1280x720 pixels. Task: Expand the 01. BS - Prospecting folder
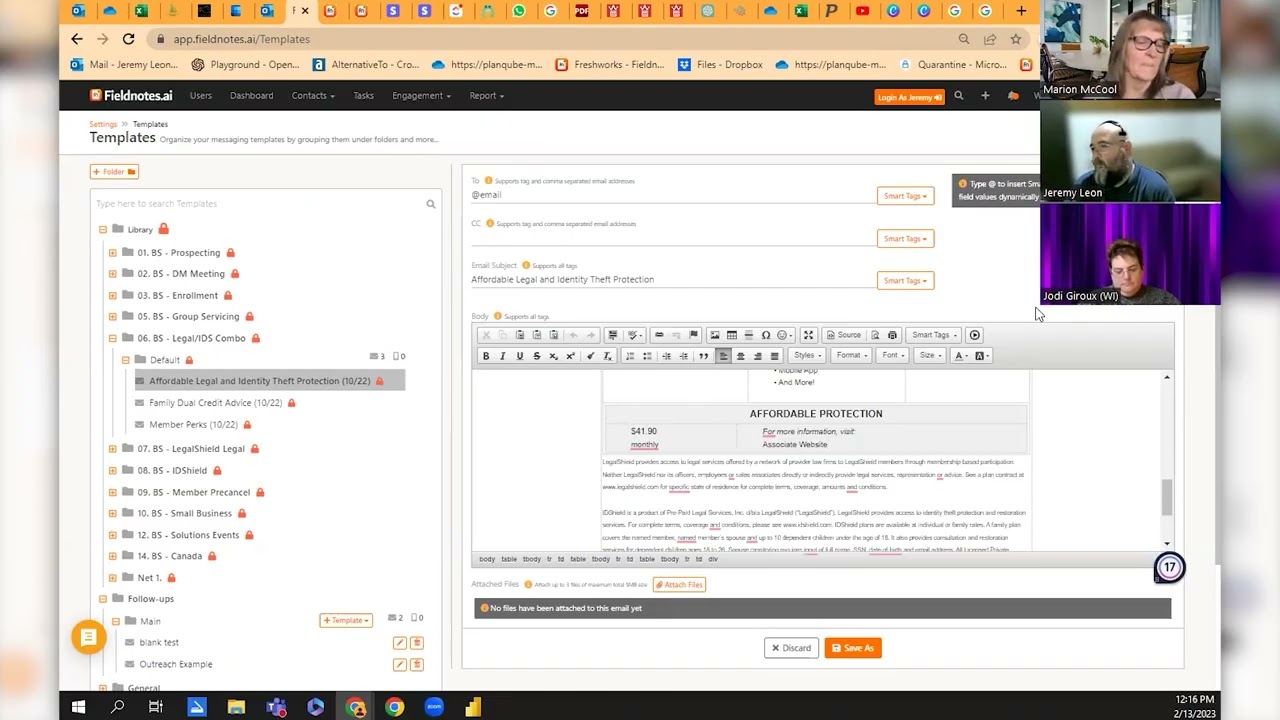(x=113, y=253)
